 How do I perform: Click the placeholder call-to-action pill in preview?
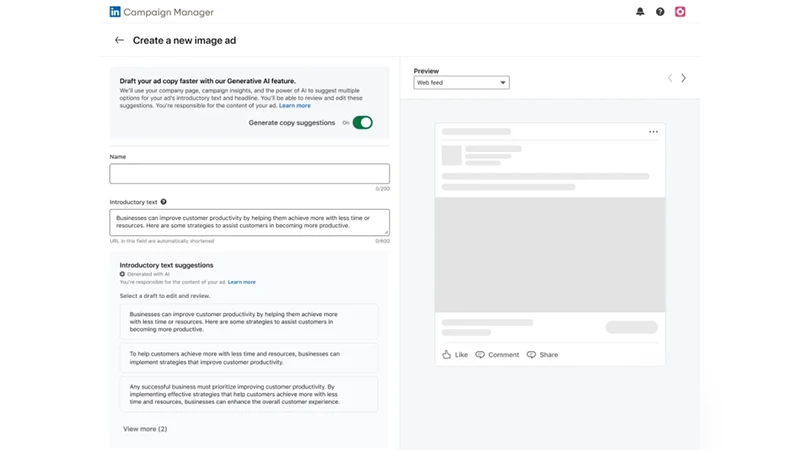[632, 327]
